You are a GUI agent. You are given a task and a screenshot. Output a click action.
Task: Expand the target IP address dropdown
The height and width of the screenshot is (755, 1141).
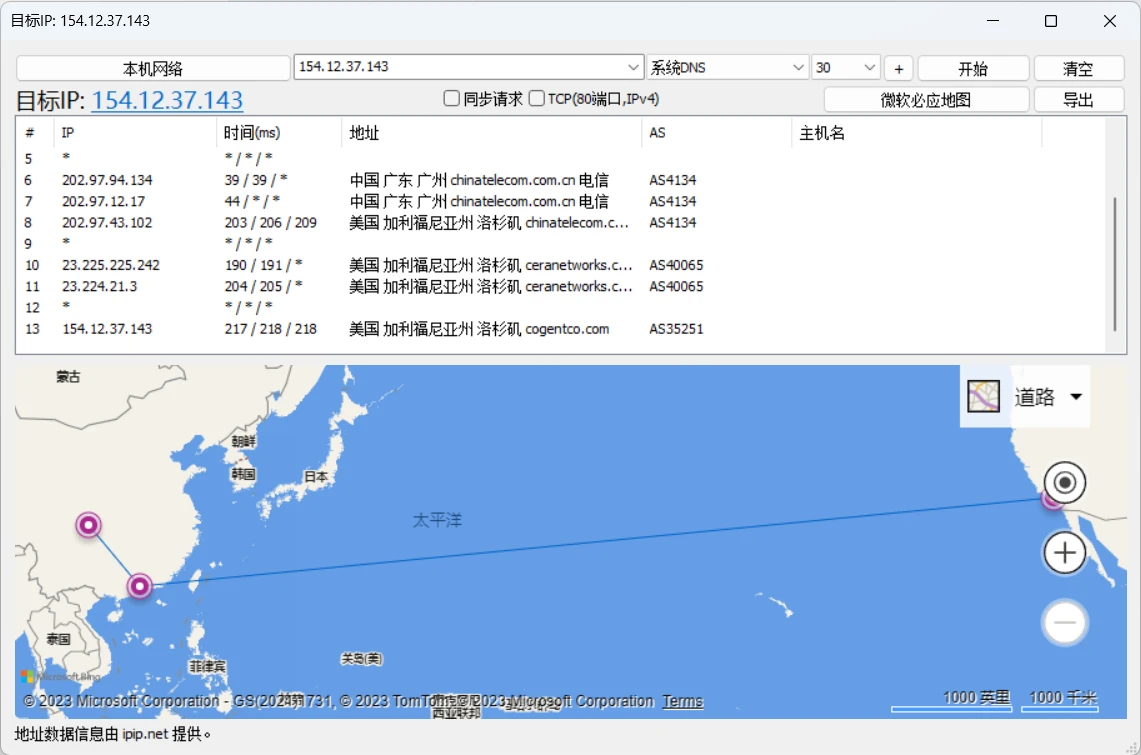coord(632,67)
